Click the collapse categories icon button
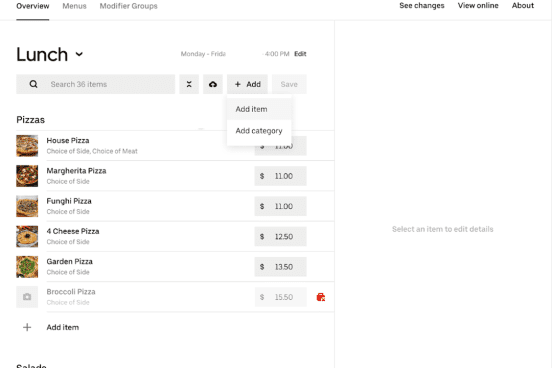Screen dimensions: 552x368 coord(189,84)
